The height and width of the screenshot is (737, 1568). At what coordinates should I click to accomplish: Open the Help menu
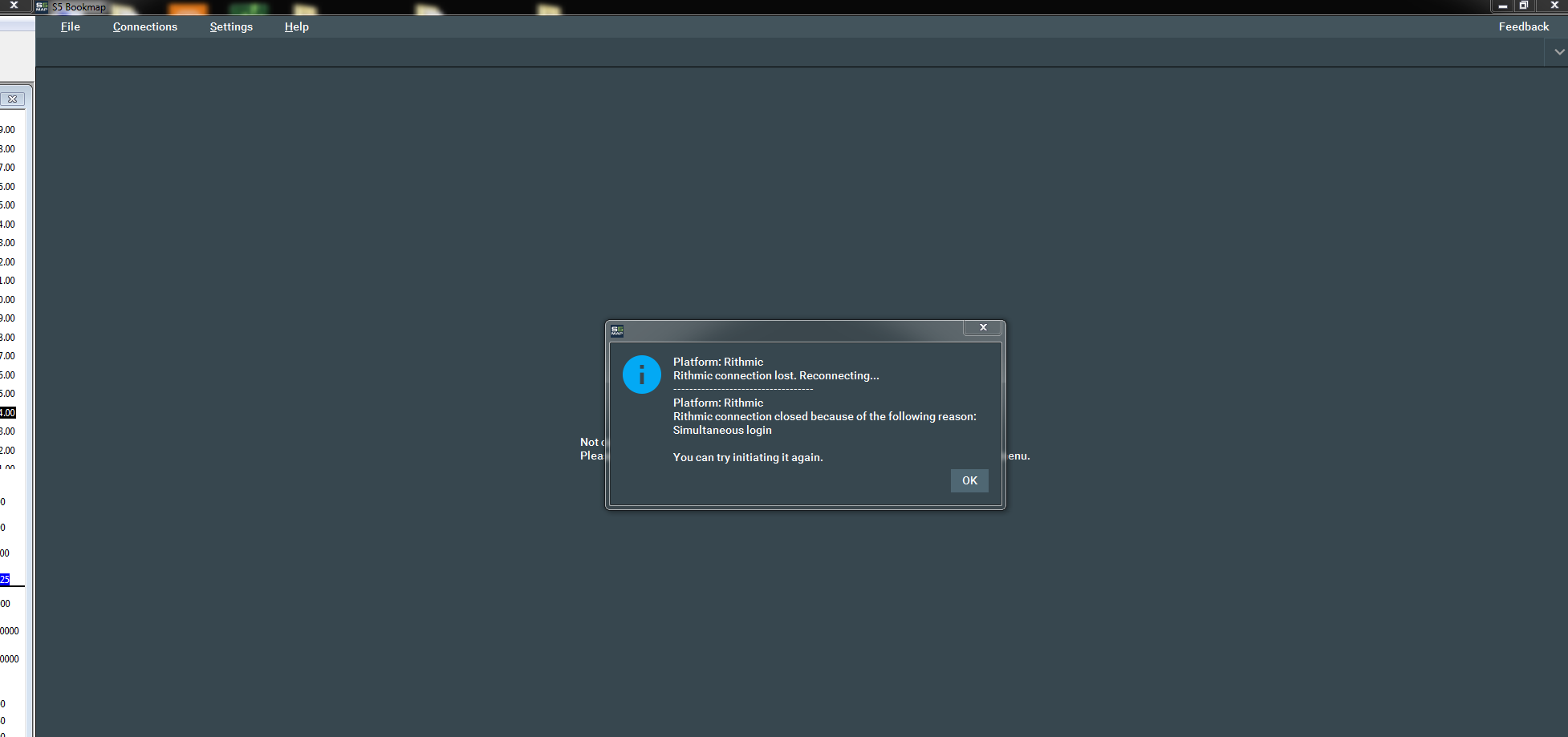(x=297, y=26)
